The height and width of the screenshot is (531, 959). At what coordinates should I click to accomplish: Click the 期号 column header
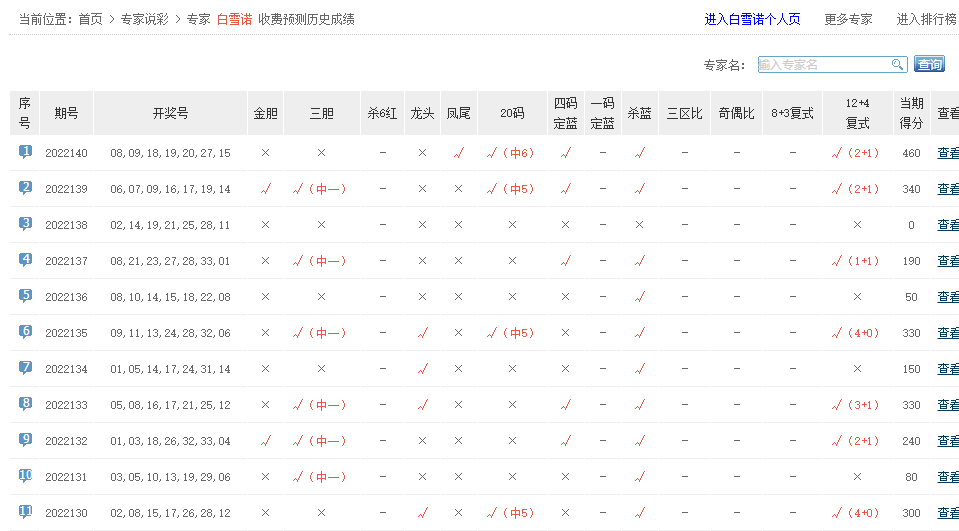coord(66,113)
